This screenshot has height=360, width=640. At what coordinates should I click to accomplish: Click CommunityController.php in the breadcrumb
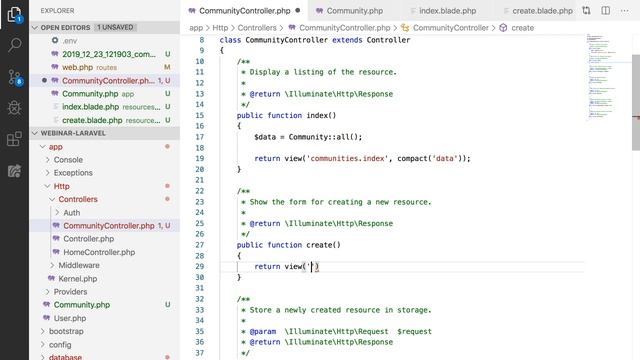pos(340,28)
